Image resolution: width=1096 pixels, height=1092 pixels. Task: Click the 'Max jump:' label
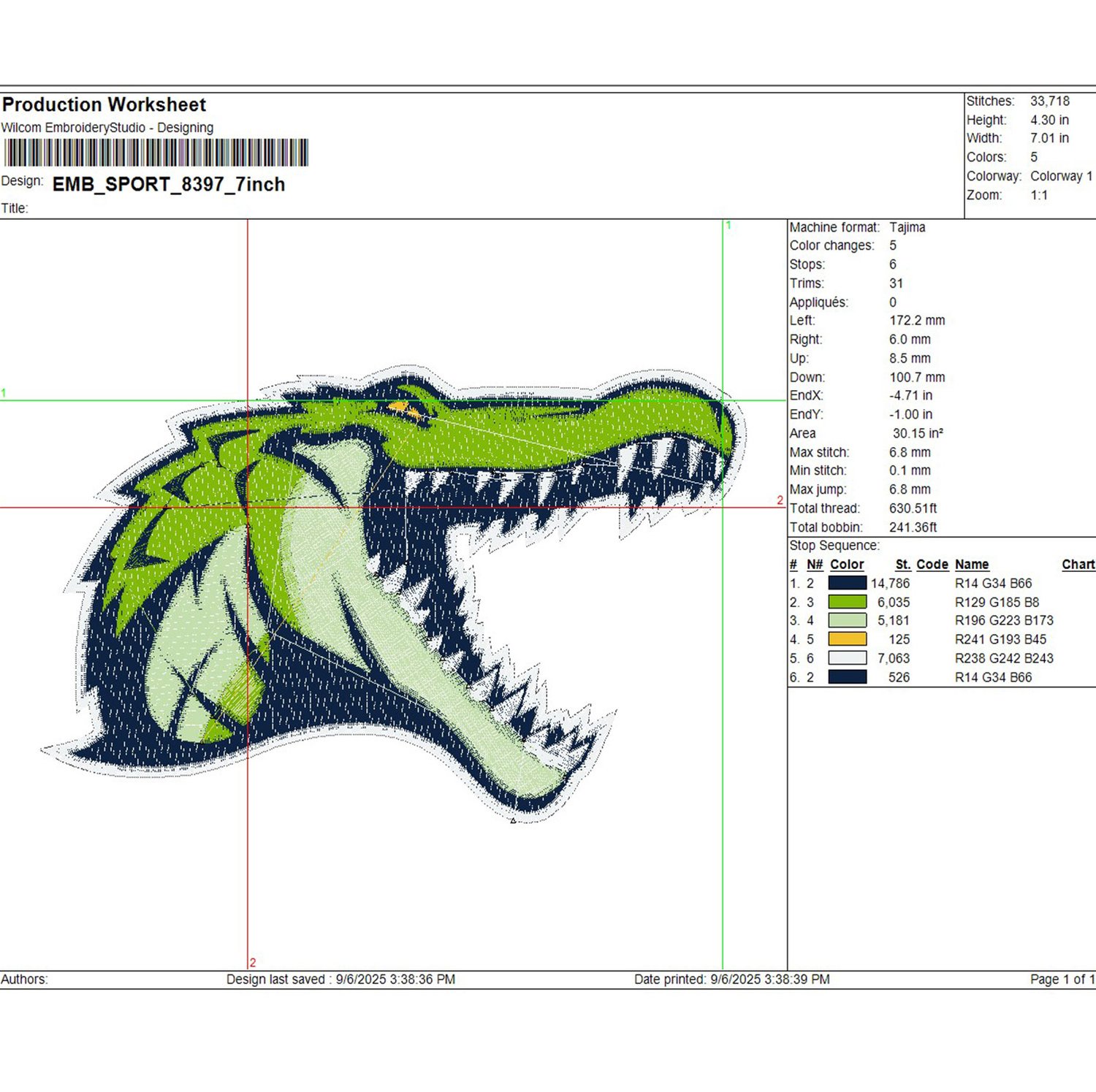[x=818, y=489]
